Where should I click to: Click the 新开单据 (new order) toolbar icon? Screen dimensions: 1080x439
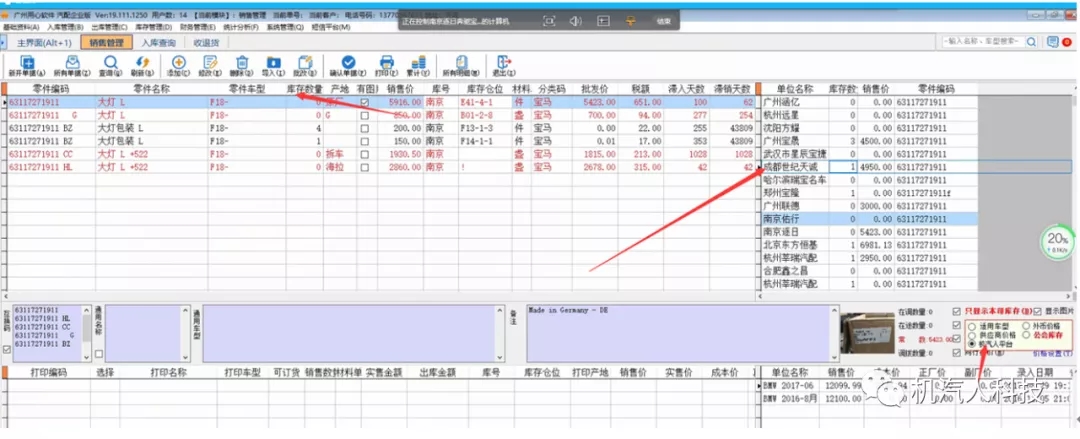(x=27, y=62)
